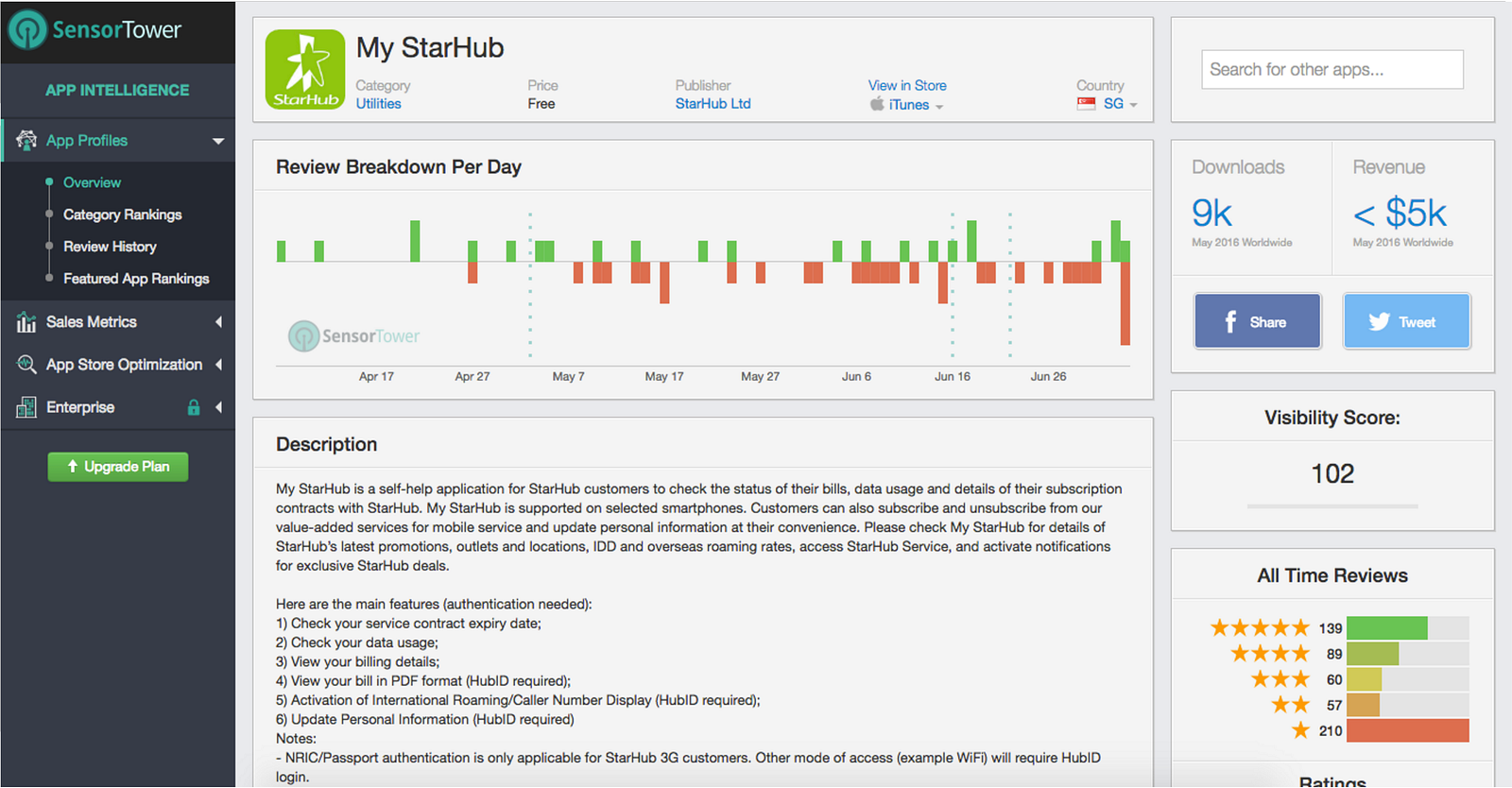Click the My StarHub app icon
The height and width of the screenshot is (788, 1512).
305,69
